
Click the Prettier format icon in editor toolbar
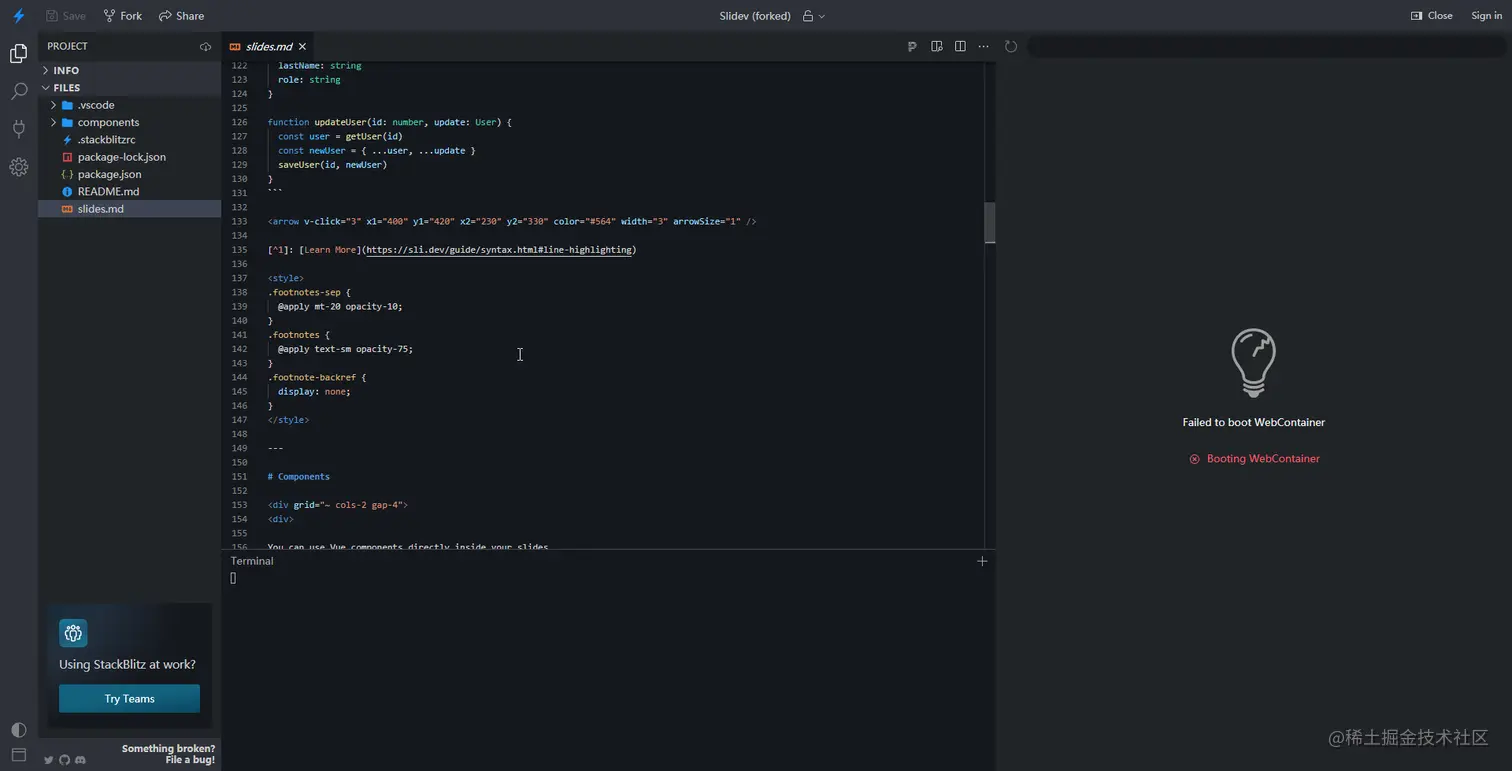coord(912,46)
